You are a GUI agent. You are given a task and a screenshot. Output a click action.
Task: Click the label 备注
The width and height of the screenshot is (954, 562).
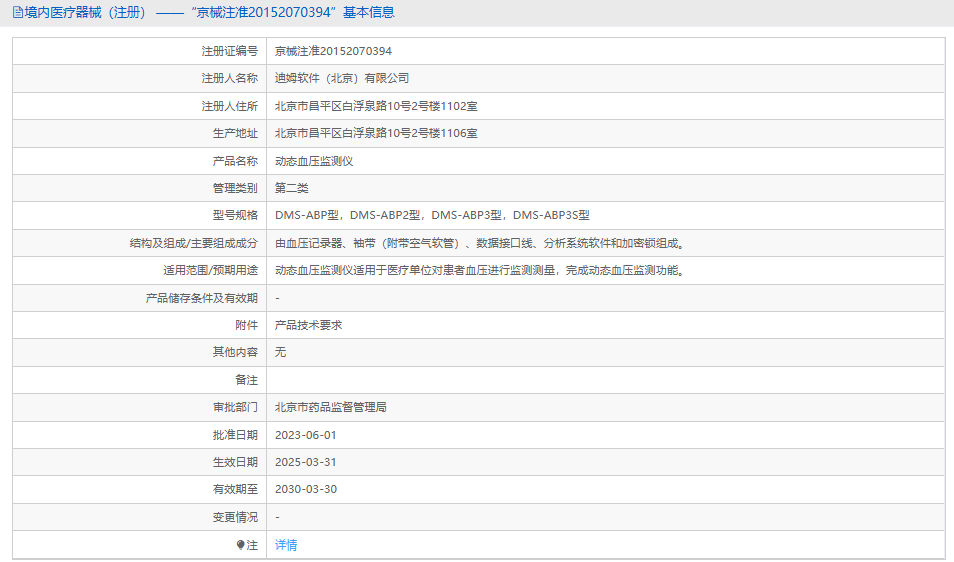(x=246, y=380)
